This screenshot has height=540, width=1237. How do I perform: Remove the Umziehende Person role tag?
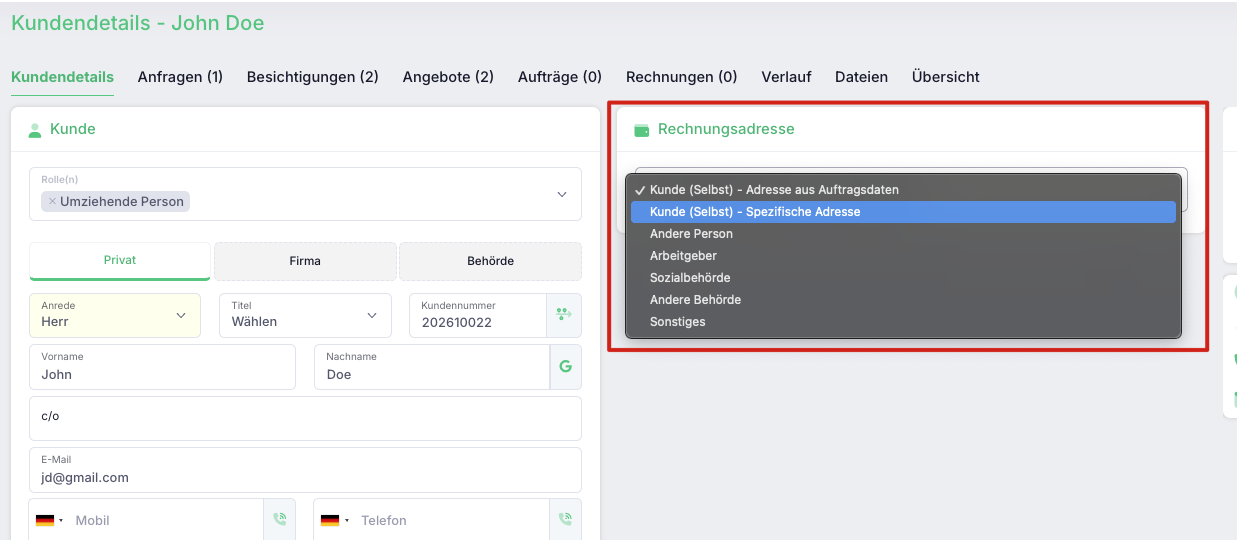[52, 201]
